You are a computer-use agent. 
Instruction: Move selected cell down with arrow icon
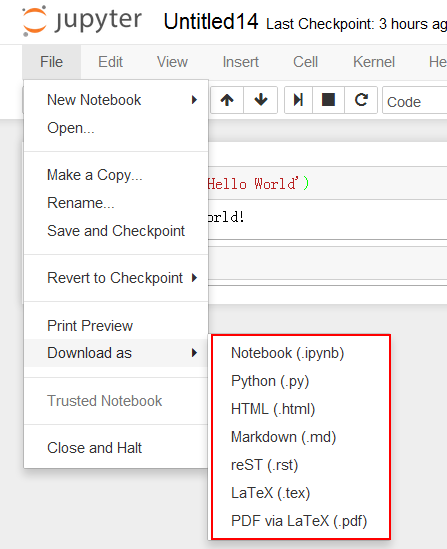coord(261,100)
